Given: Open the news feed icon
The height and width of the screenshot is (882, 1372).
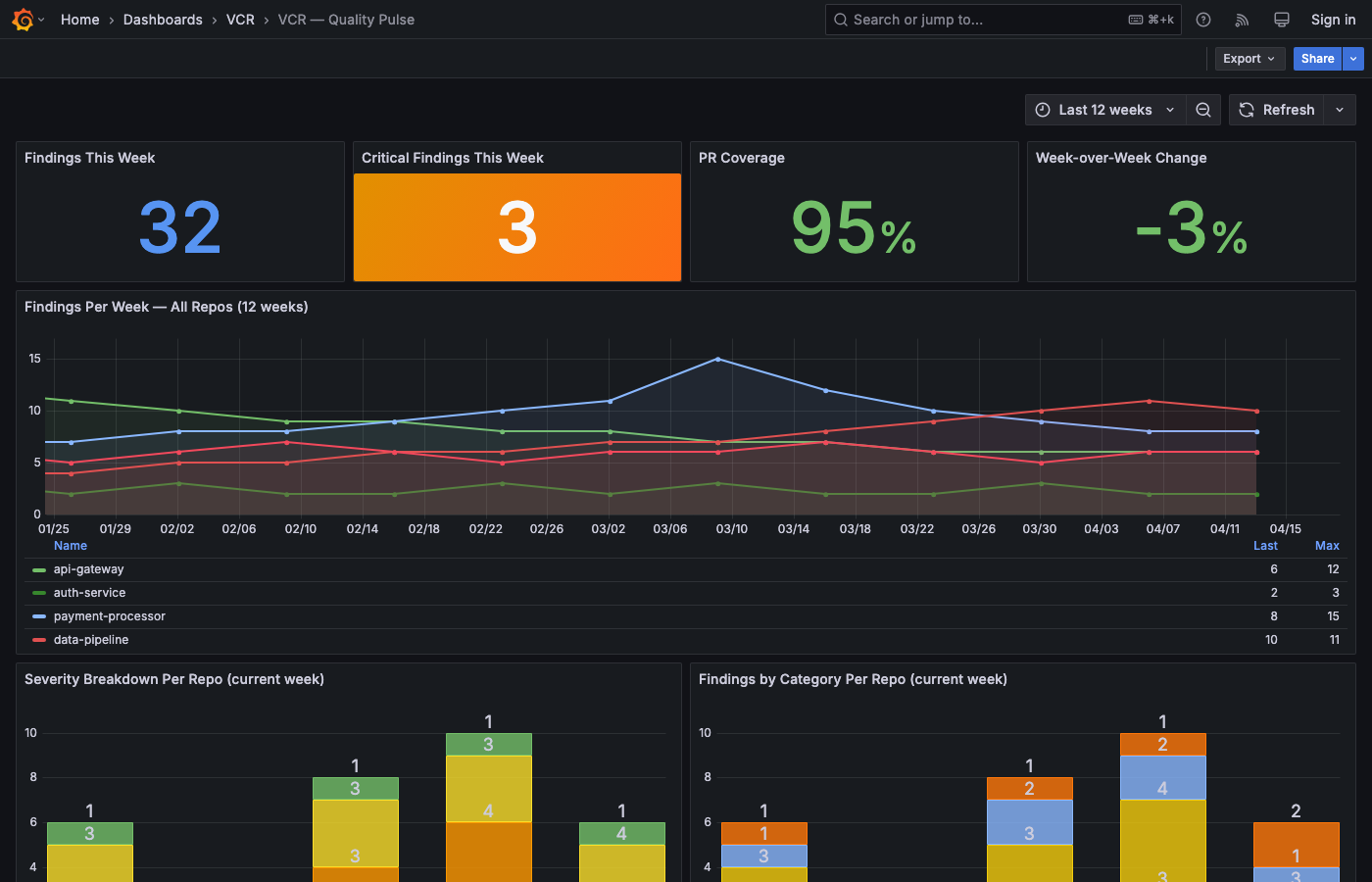Looking at the screenshot, I should (1242, 20).
